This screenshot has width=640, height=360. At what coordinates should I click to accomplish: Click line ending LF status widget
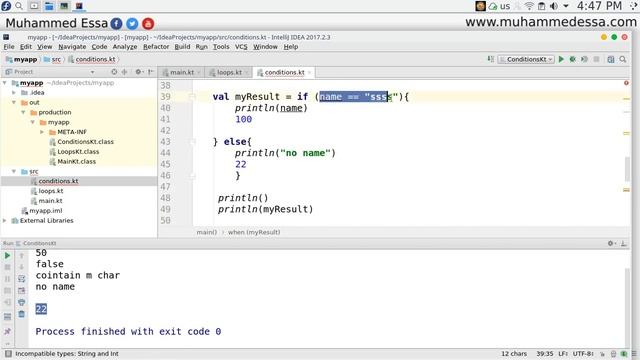pyautogui.click(x=563, y=353)
